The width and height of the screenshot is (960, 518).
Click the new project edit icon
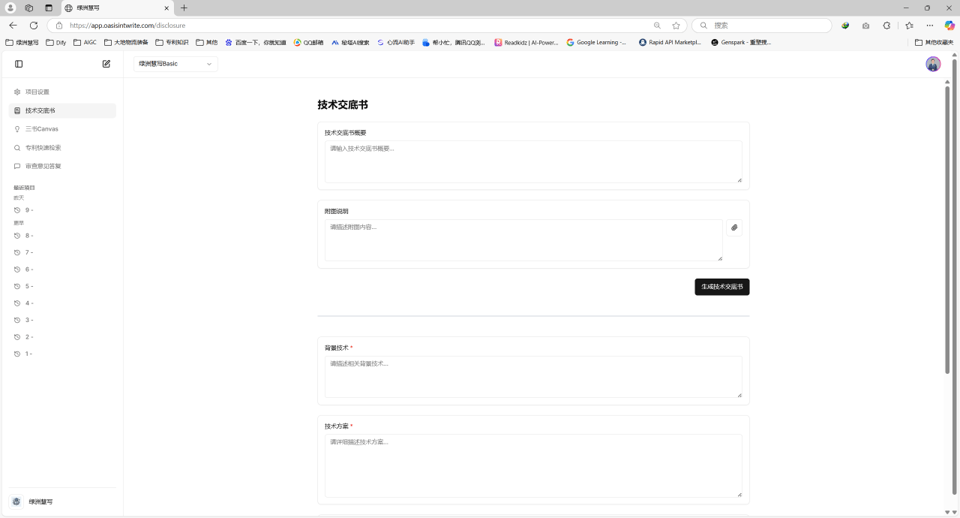pos(106,64)
